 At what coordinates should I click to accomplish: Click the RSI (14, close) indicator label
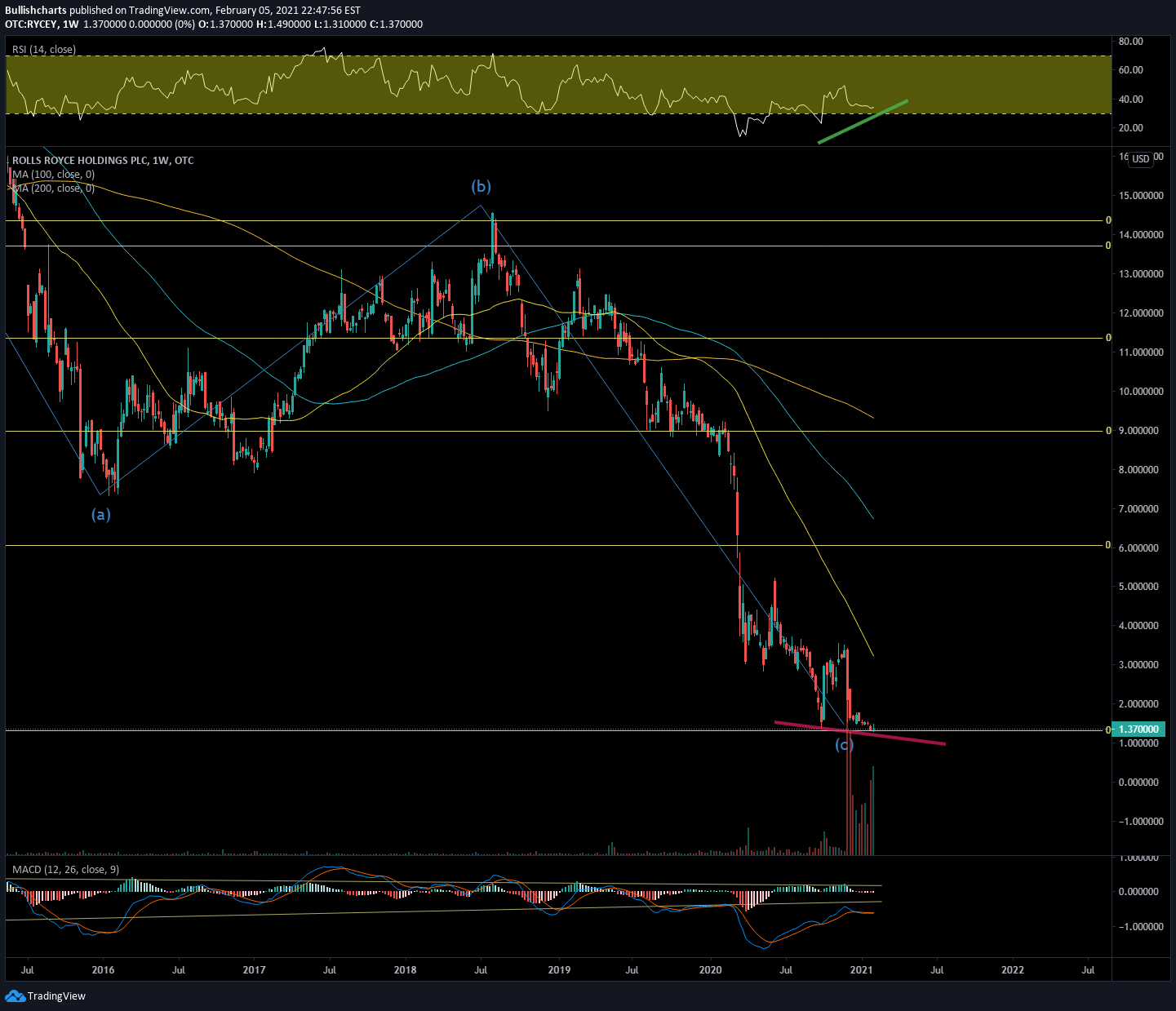[x=44, y=50]
